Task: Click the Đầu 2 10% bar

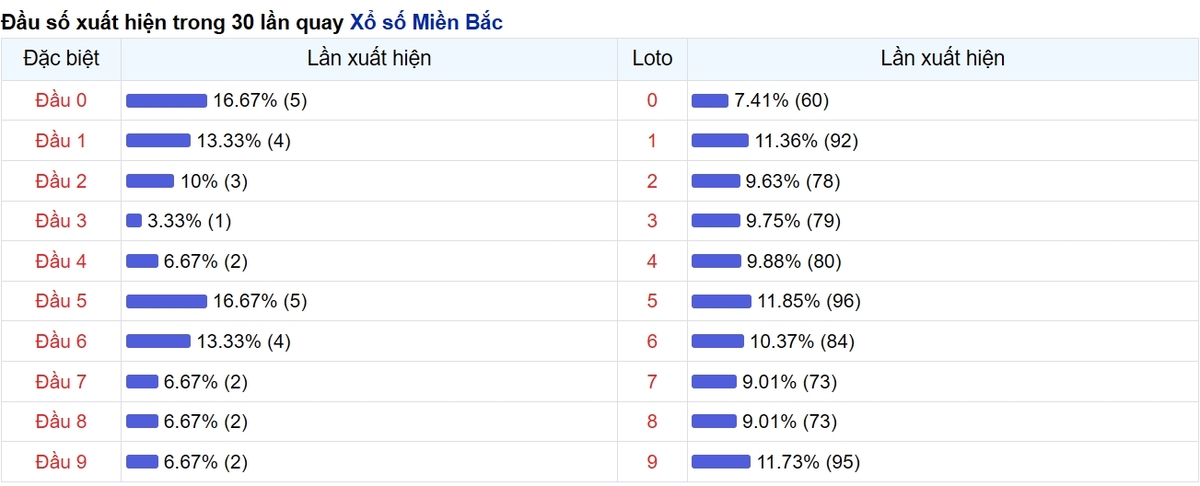Action: point(150,181)
